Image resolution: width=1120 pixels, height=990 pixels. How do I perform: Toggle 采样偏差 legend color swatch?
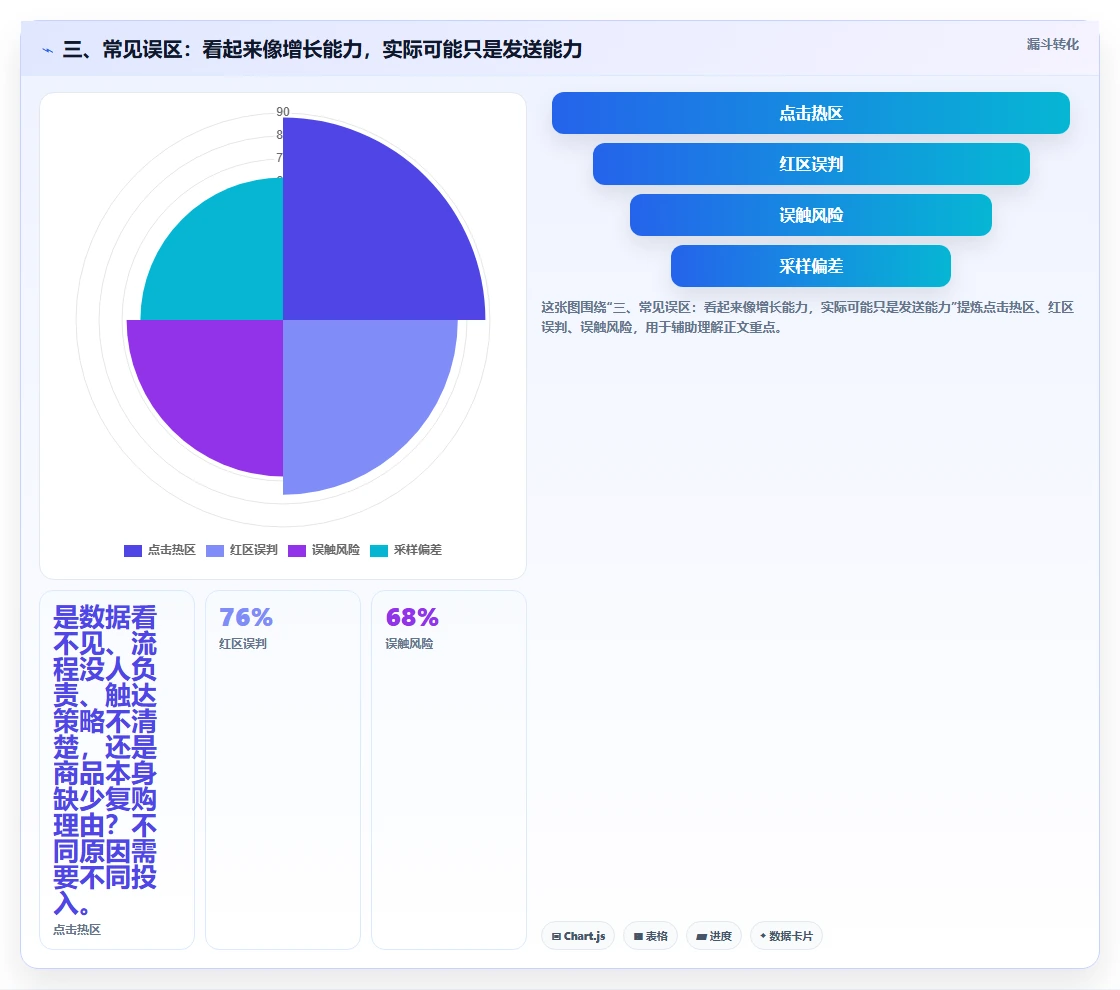click(379, 551)
